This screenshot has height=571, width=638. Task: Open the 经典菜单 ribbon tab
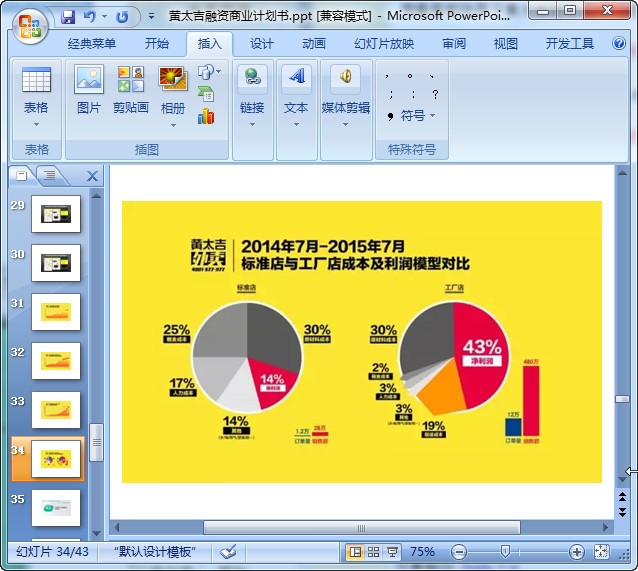click(92, 44)
